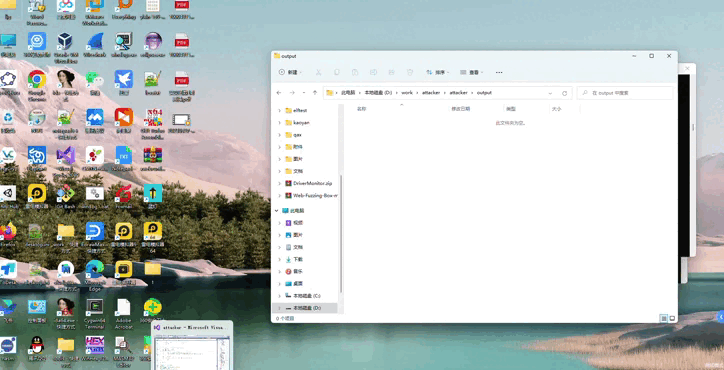
Task: Open the address bar history dropdown
Action: 550,93
